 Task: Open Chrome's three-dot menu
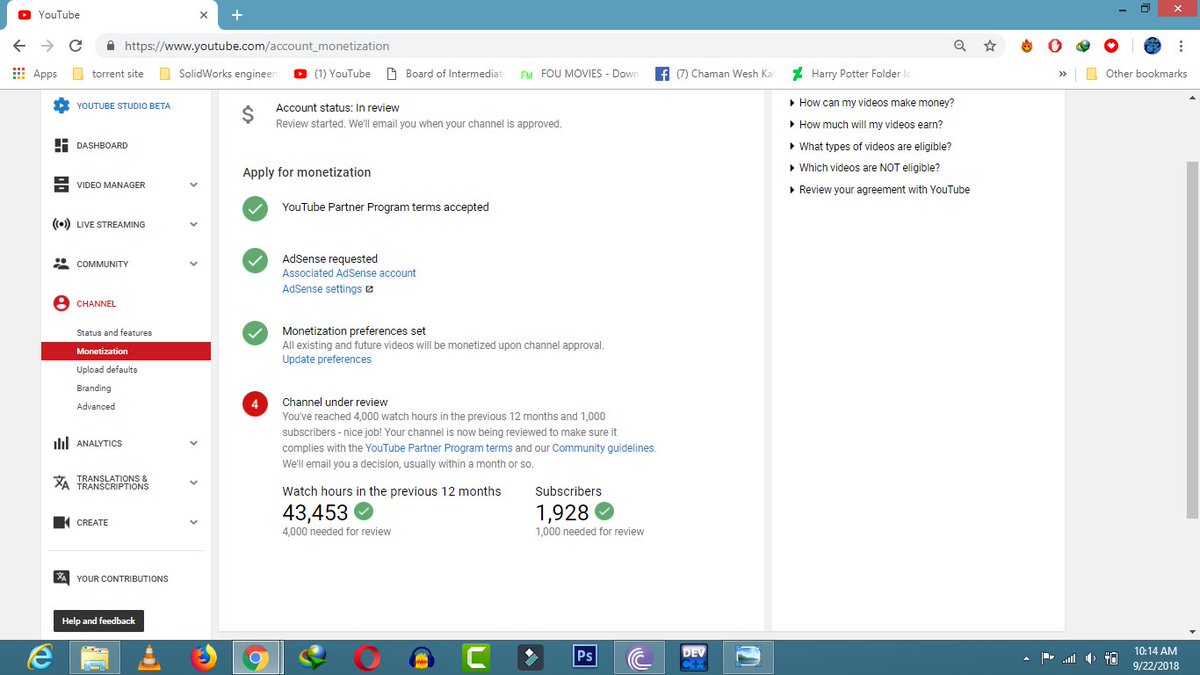pos(1182,46)
